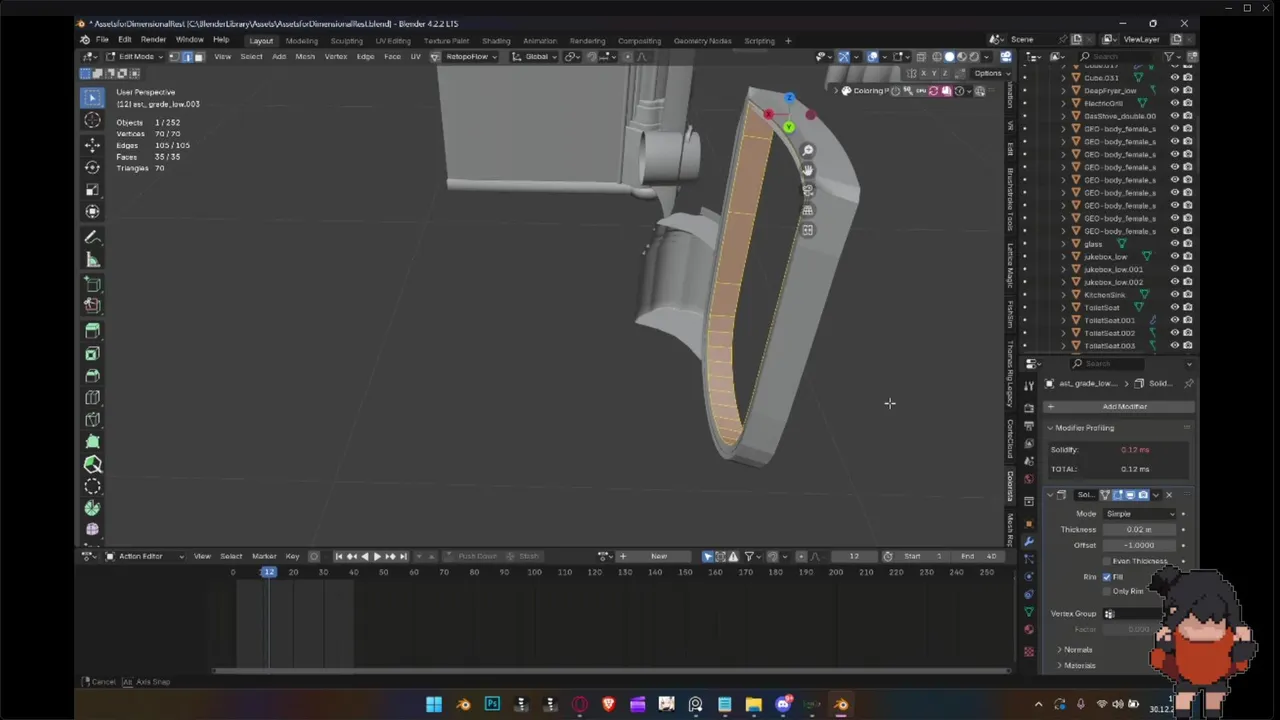This screenshot has width=1280, height=720.
Task: Click the Offset value field
Action: [1139, 546]
